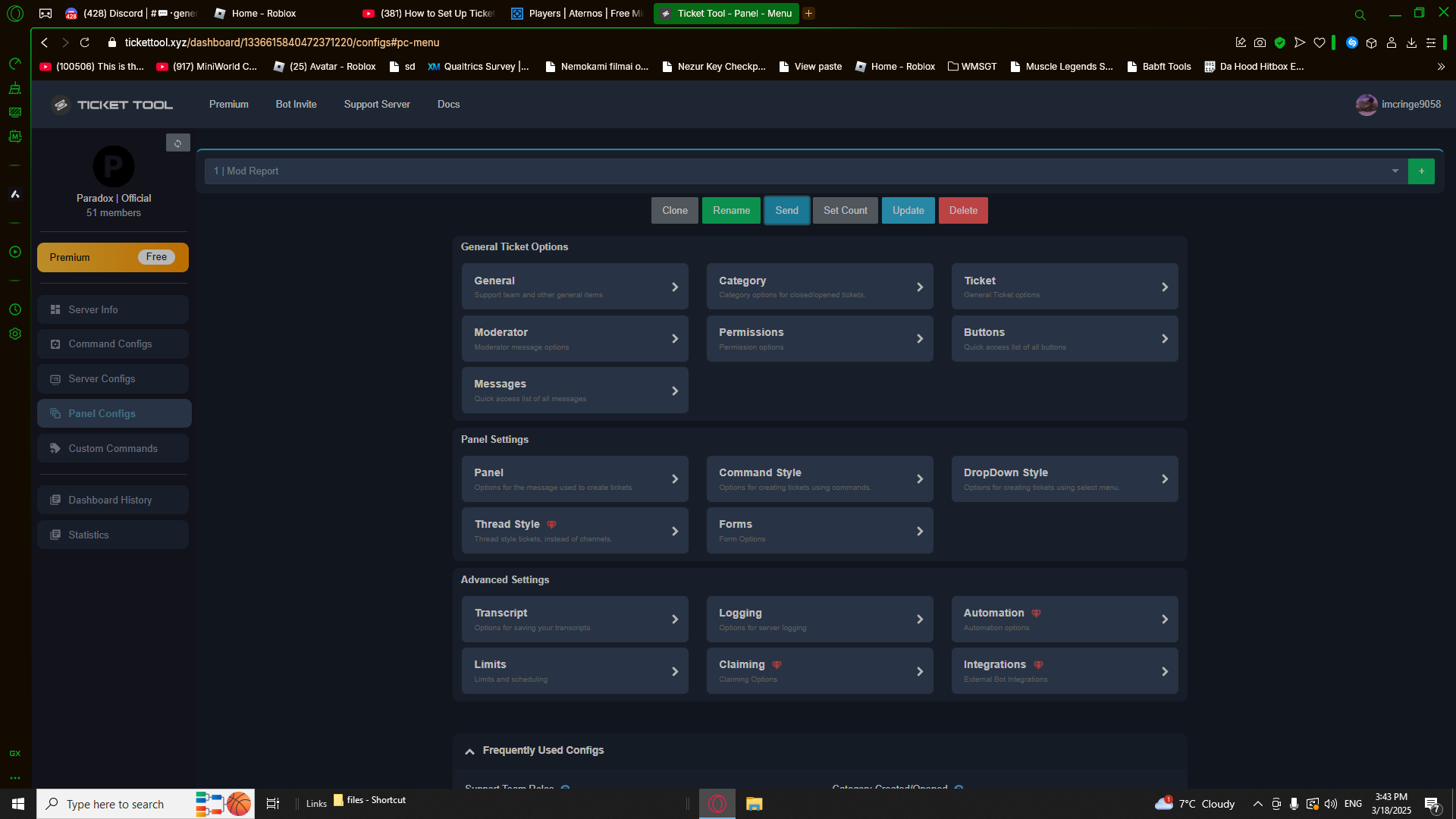This screenshot has width=1456, height=819.
Task: Click the browser reload page icon
Action: [85, 42]
